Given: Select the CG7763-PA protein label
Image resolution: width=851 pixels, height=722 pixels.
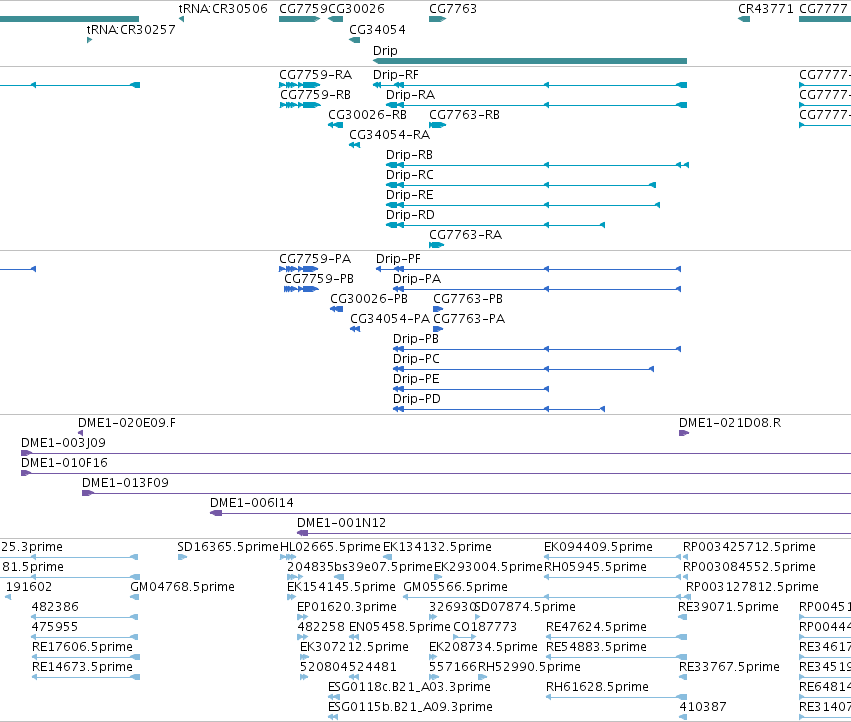Looking at the screenshot, I should point(469,319).
